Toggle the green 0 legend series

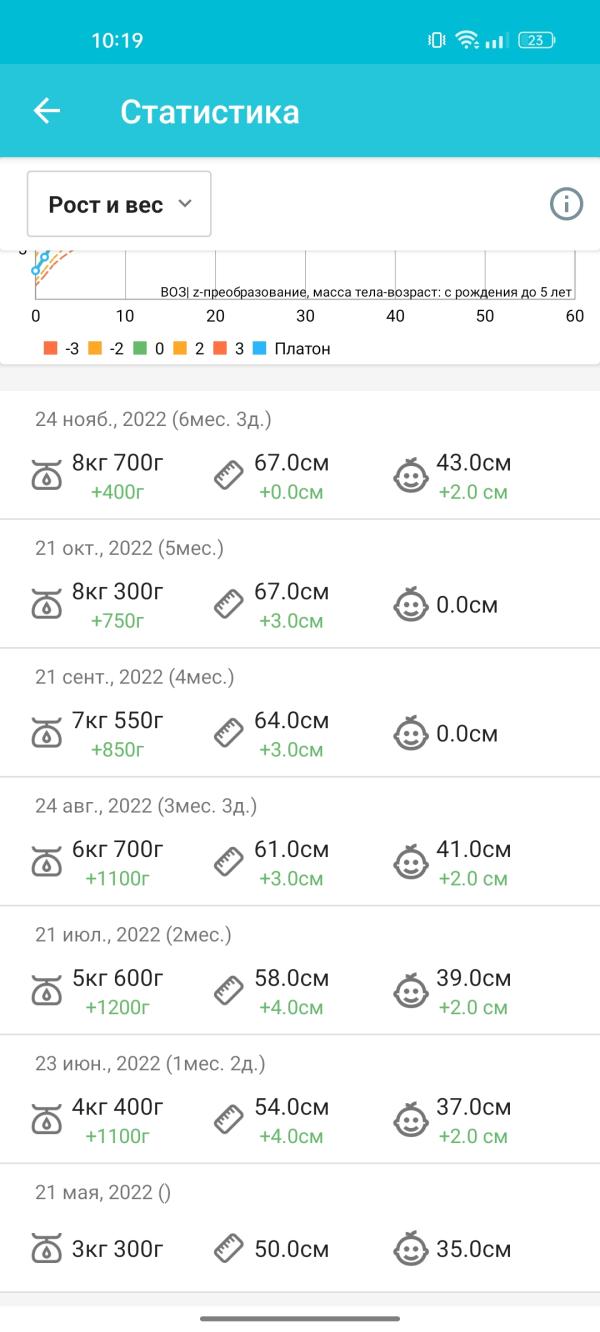click(x=148, y=349)
